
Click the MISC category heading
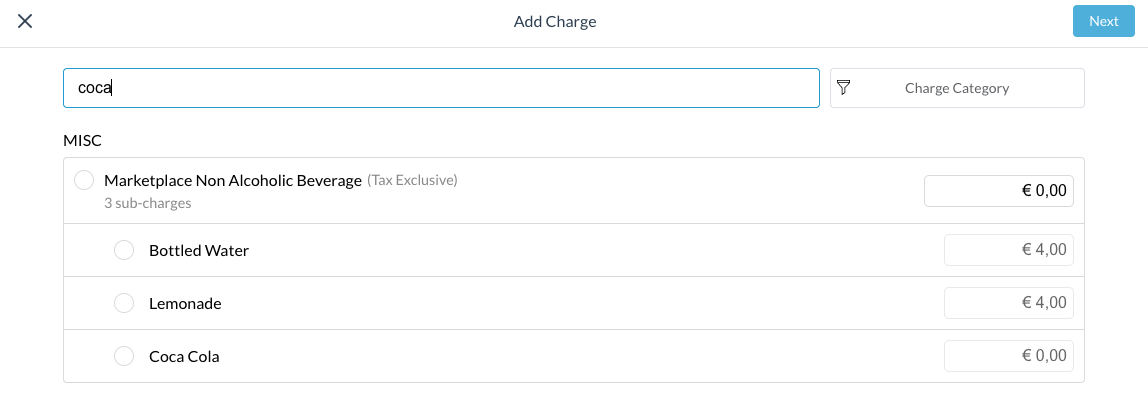82,139
